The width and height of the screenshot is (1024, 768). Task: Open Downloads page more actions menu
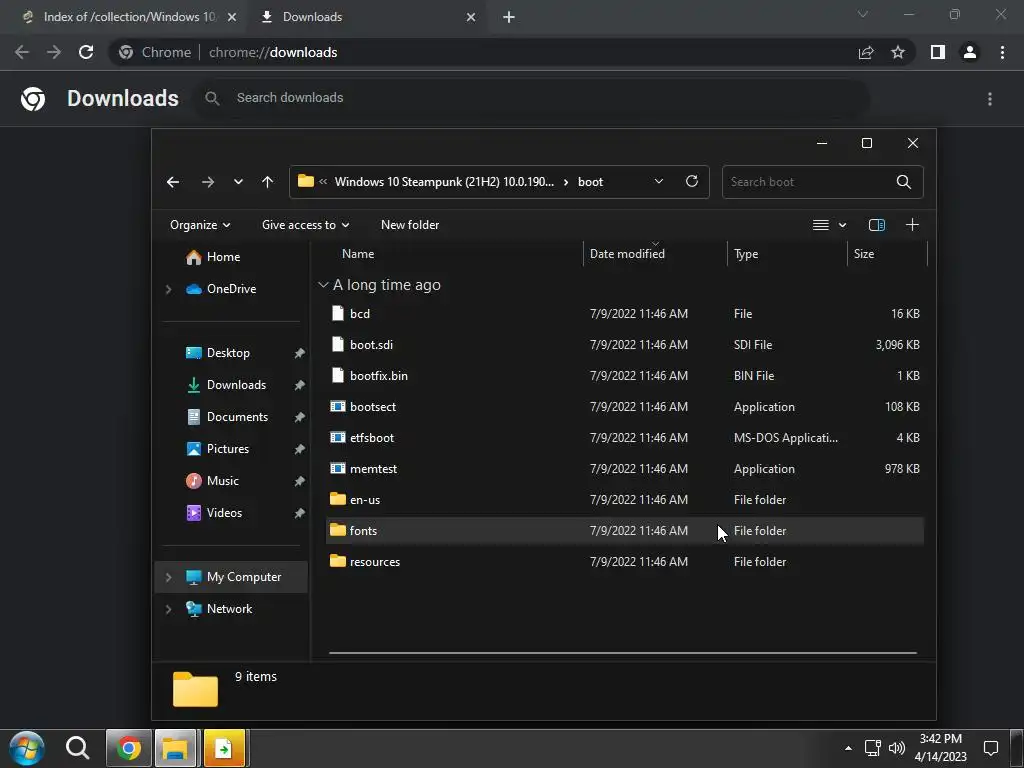990,99
